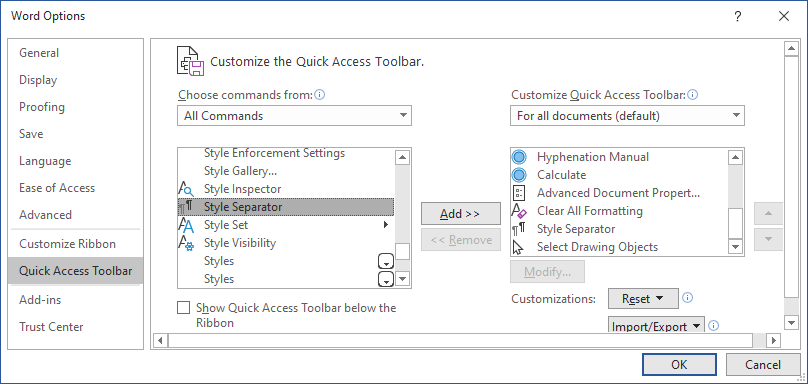Image resolution: width=808 pixels, height=384 pixels.
Task: Select Calculate in toolbar list
Action: tap(619, 175)
